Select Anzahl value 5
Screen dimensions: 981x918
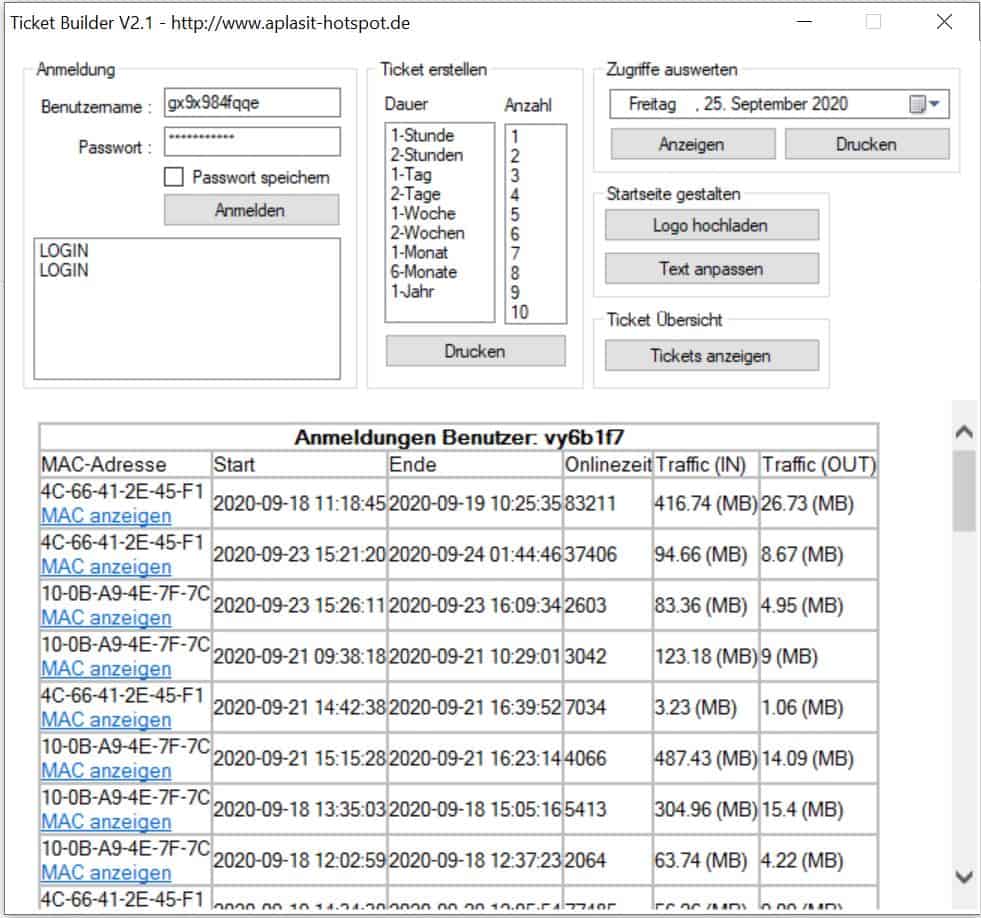point(514,214)
